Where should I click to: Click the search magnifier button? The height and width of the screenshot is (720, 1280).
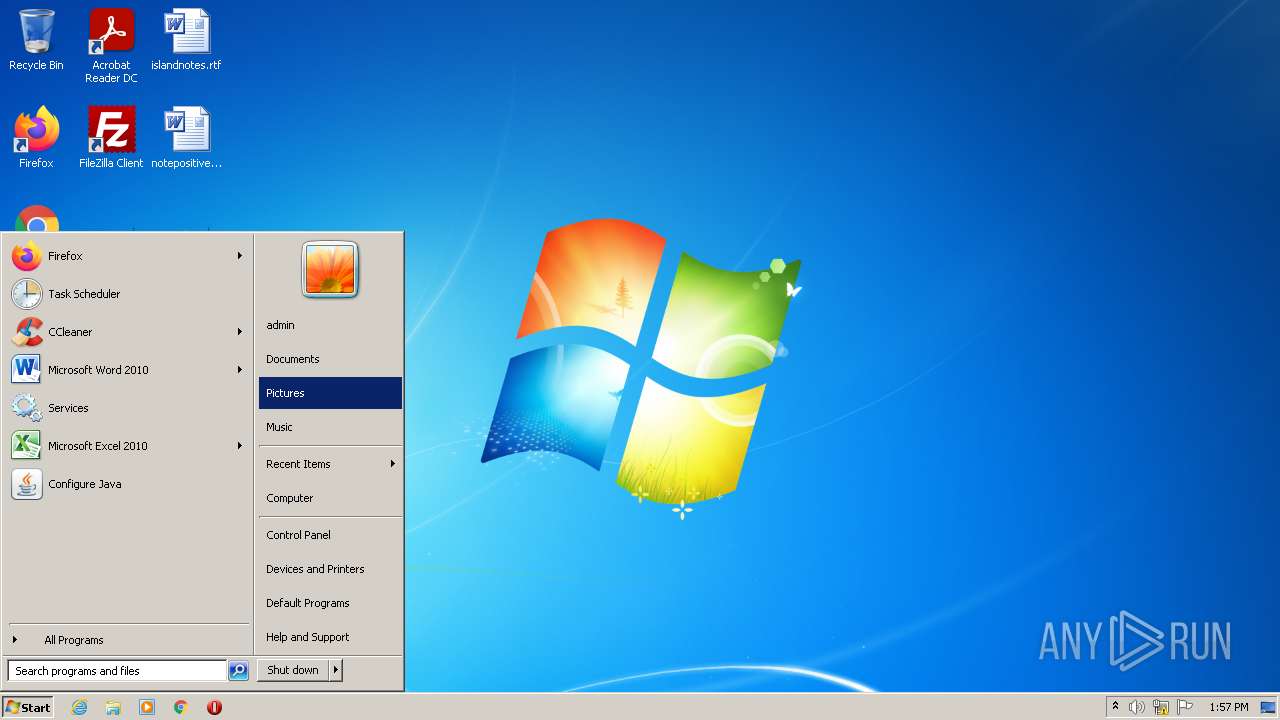tap(238, 671)
